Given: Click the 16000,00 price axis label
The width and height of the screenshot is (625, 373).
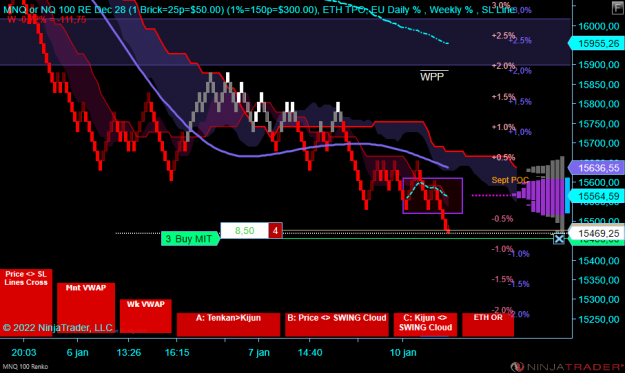Looking at the screenshot, I should point(598,26).
